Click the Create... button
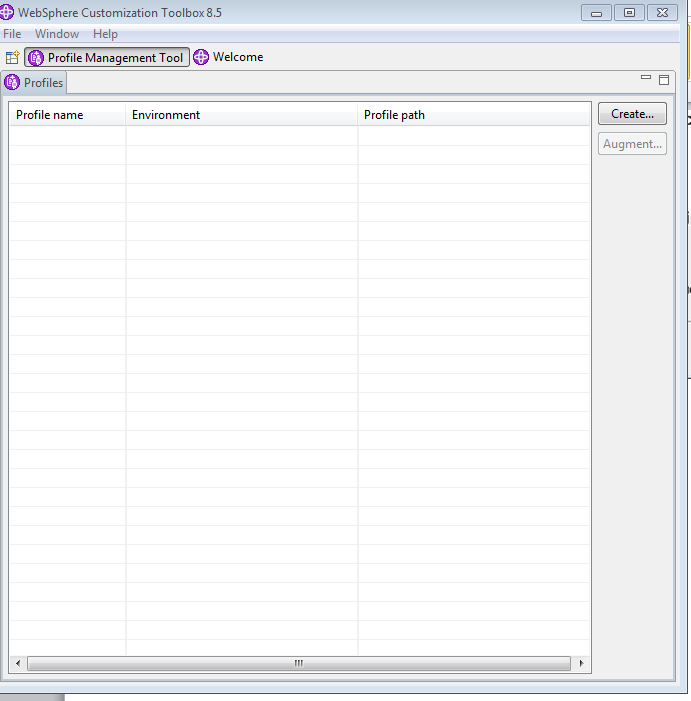 click(x=632, y=114)
